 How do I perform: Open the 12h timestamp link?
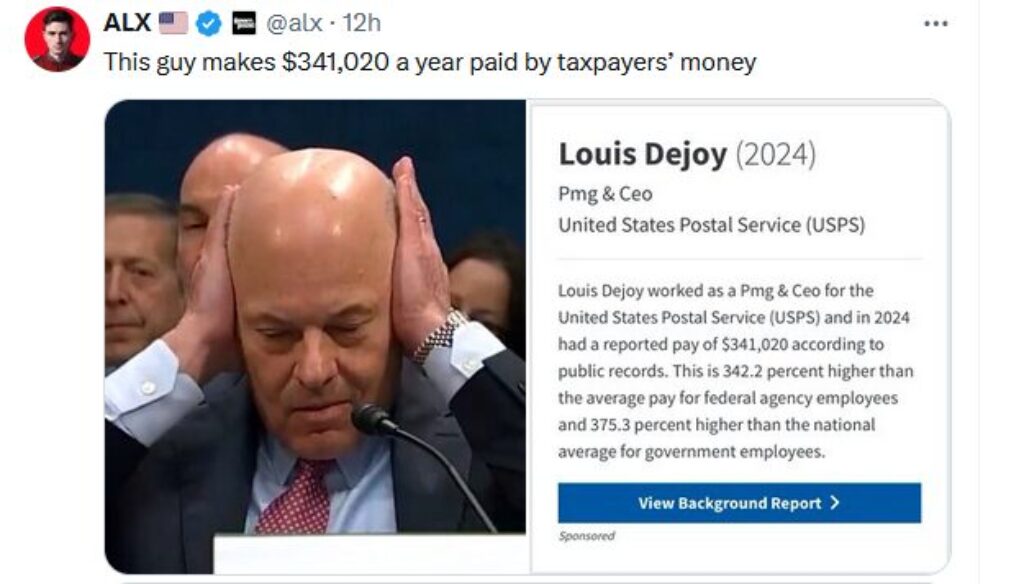[x=362, y=24]
